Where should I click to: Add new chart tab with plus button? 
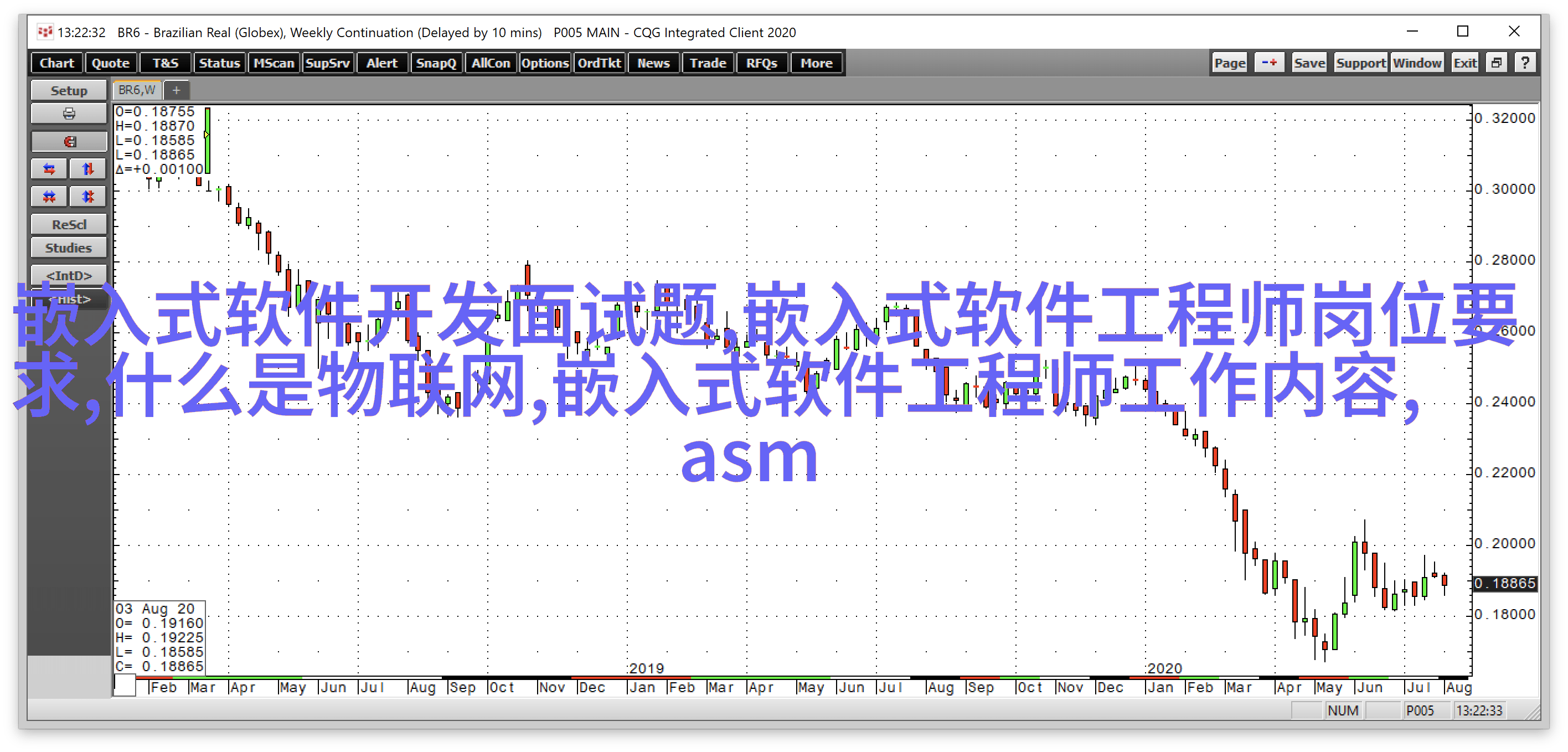[177, 90]
